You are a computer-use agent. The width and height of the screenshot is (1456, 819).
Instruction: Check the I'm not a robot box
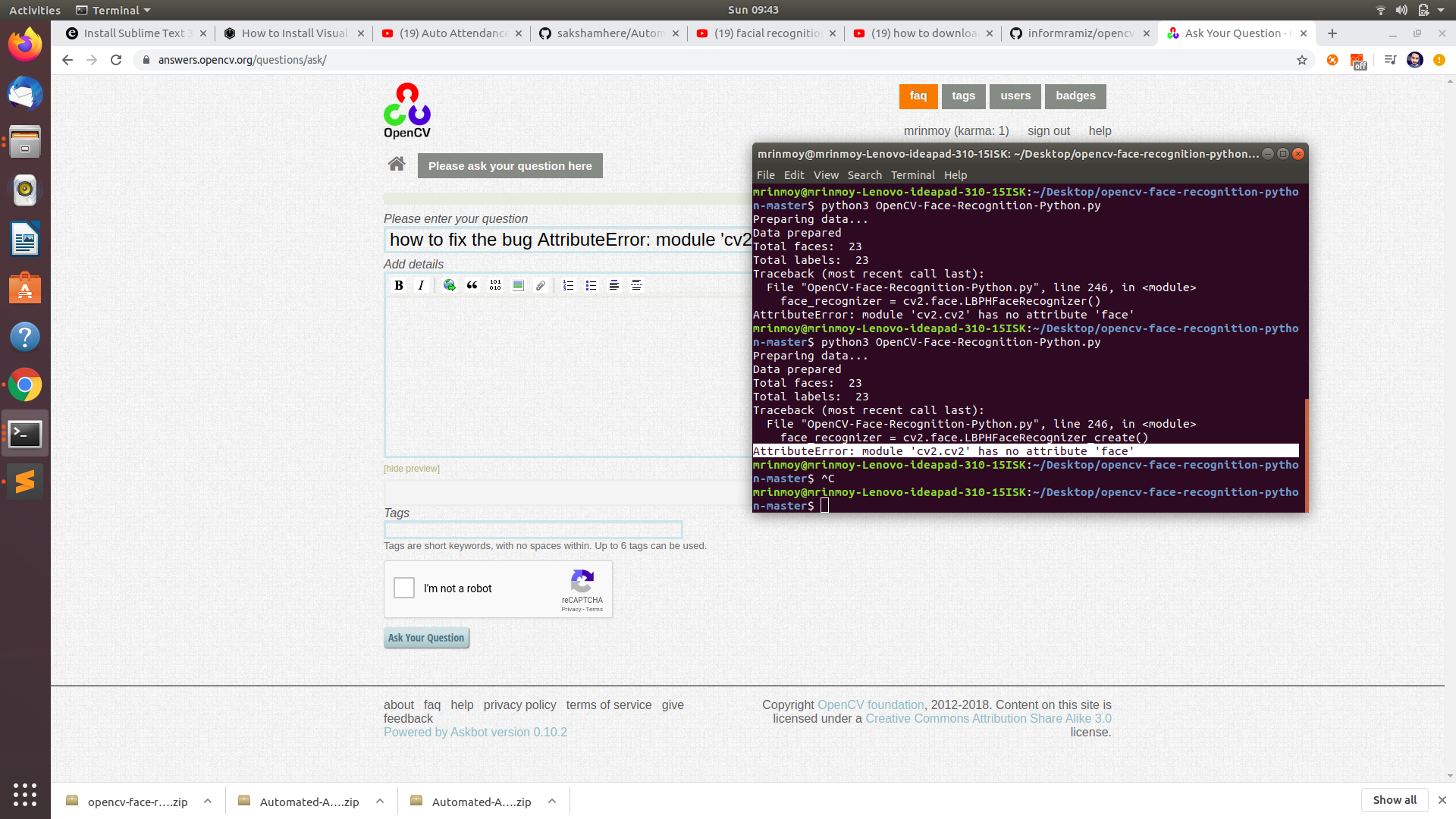(404, 588)
